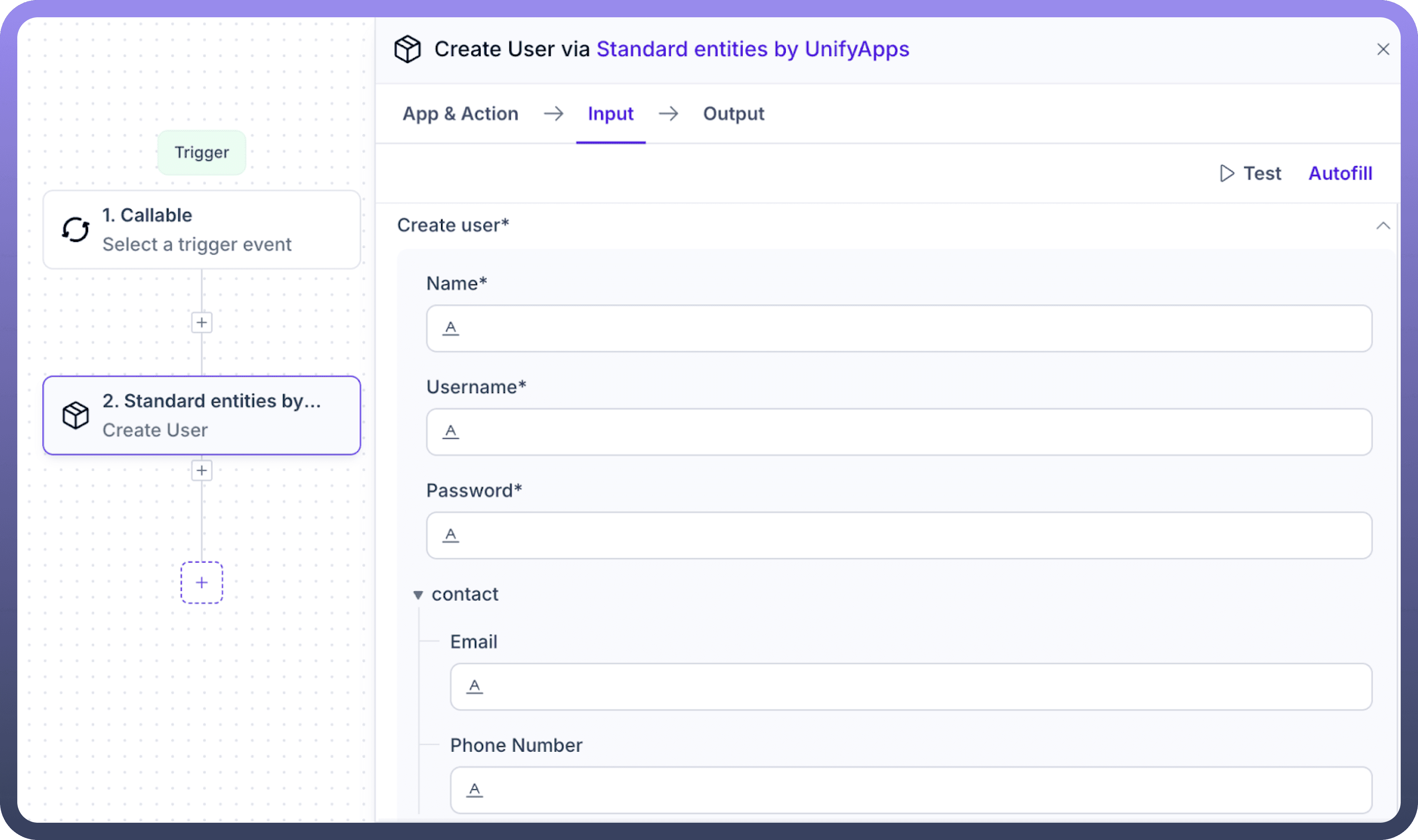
Task: Click the cube icon in panel header
Action: coord(407,49)
